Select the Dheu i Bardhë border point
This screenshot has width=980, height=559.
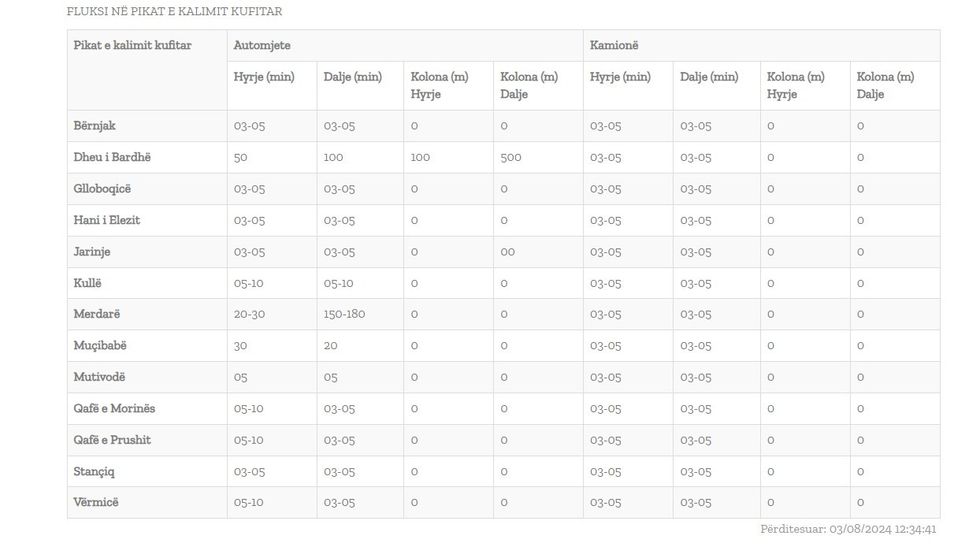coord(112,157)
